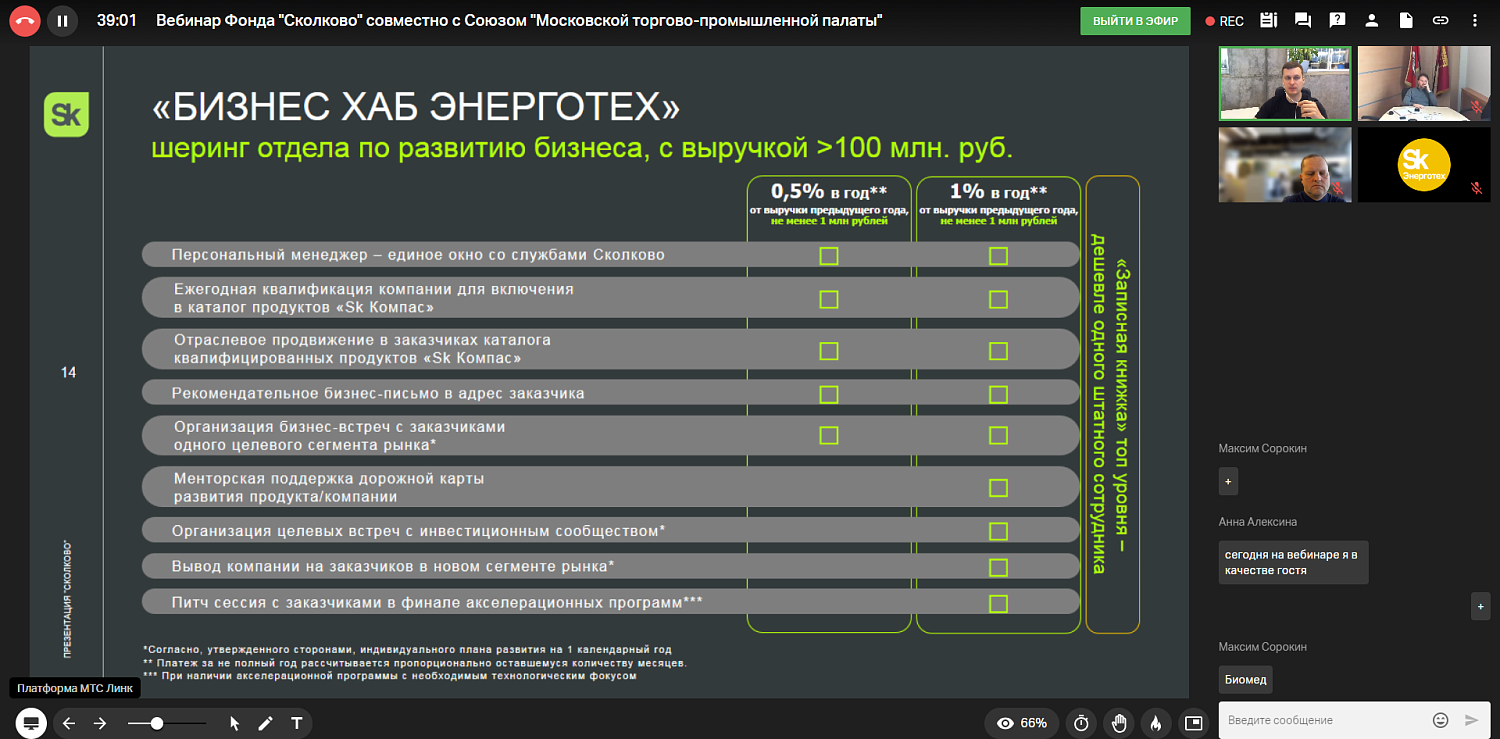Click 1% checkbox for Отраслевое продвижение row

point(998,351)
